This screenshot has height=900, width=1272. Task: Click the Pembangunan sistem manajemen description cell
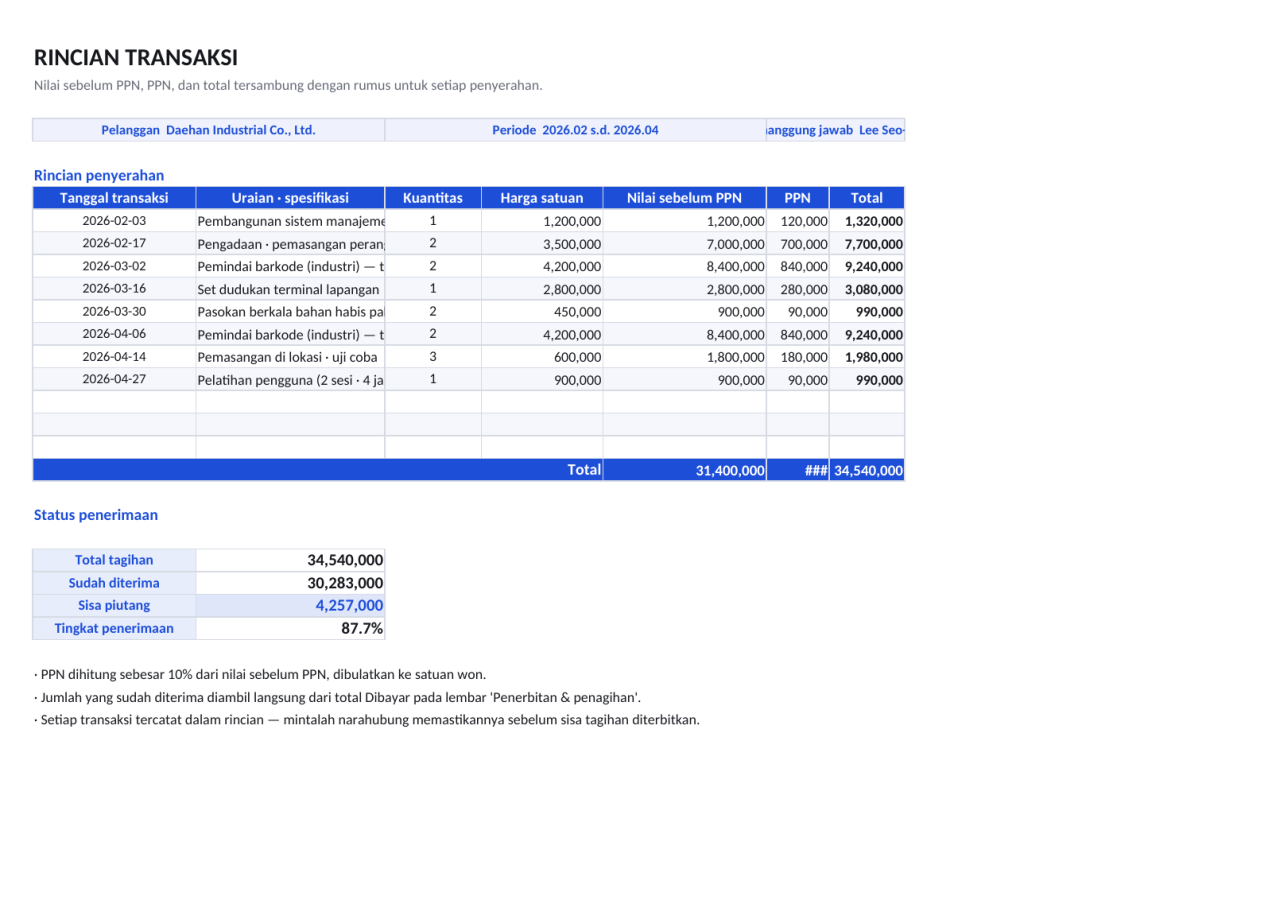coord(290,221)
